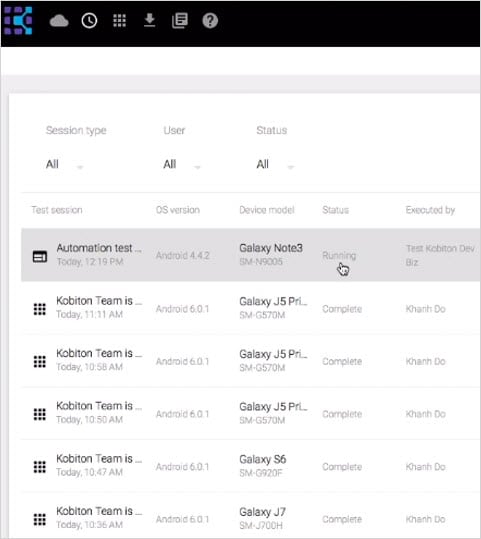
Task: Open the help question mark icon
Action: (210, 21)
